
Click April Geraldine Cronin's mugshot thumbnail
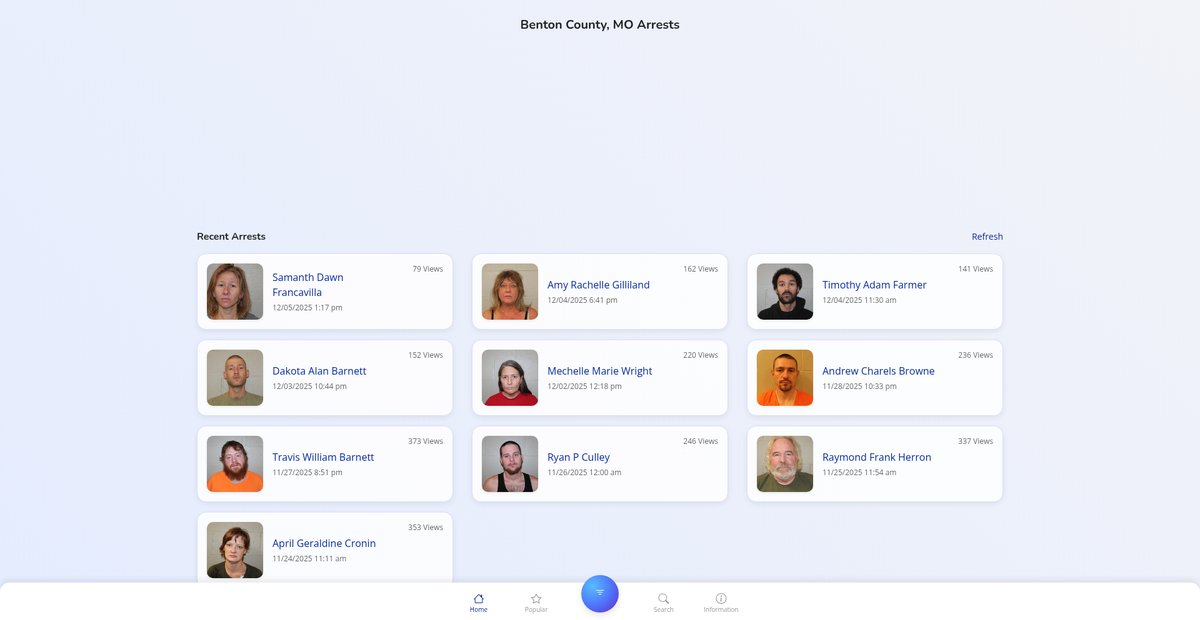(x=235, y=550)
